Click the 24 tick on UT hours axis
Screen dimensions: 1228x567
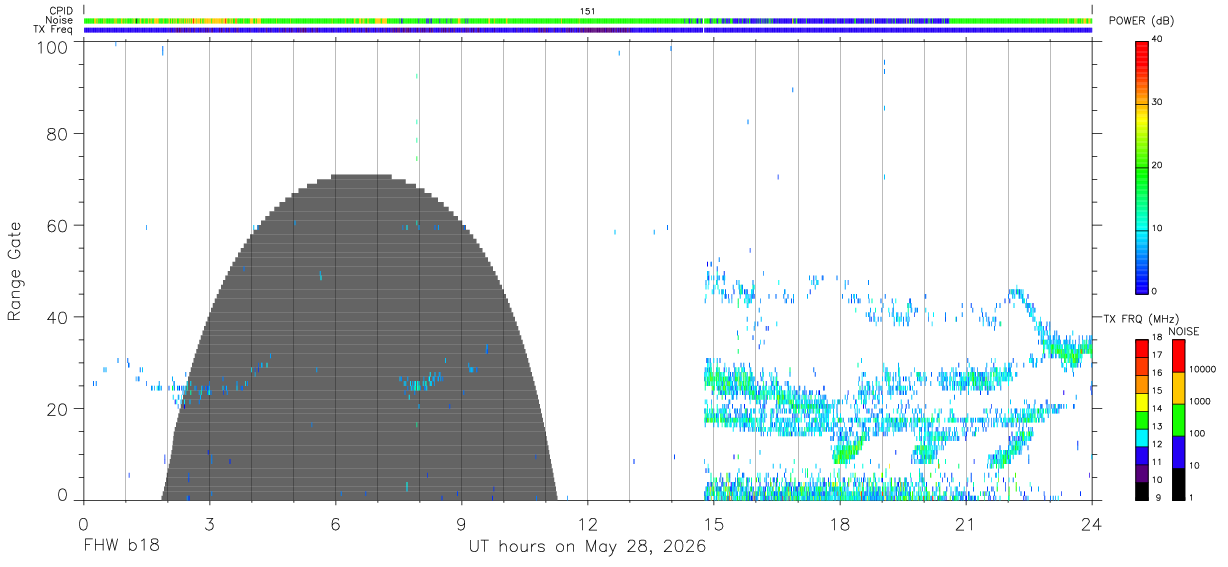pos(1091,524)
